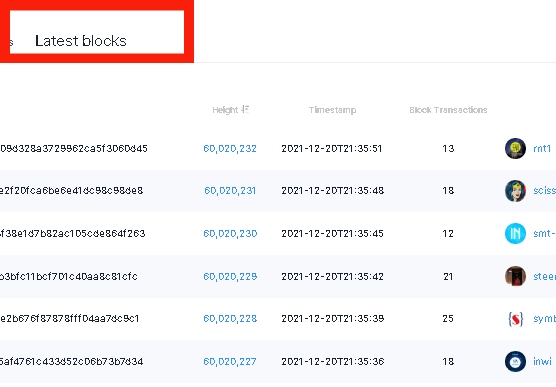Click the transaction count 13
The width and height of the screenshot is (556, 387).
pos(448,148)
